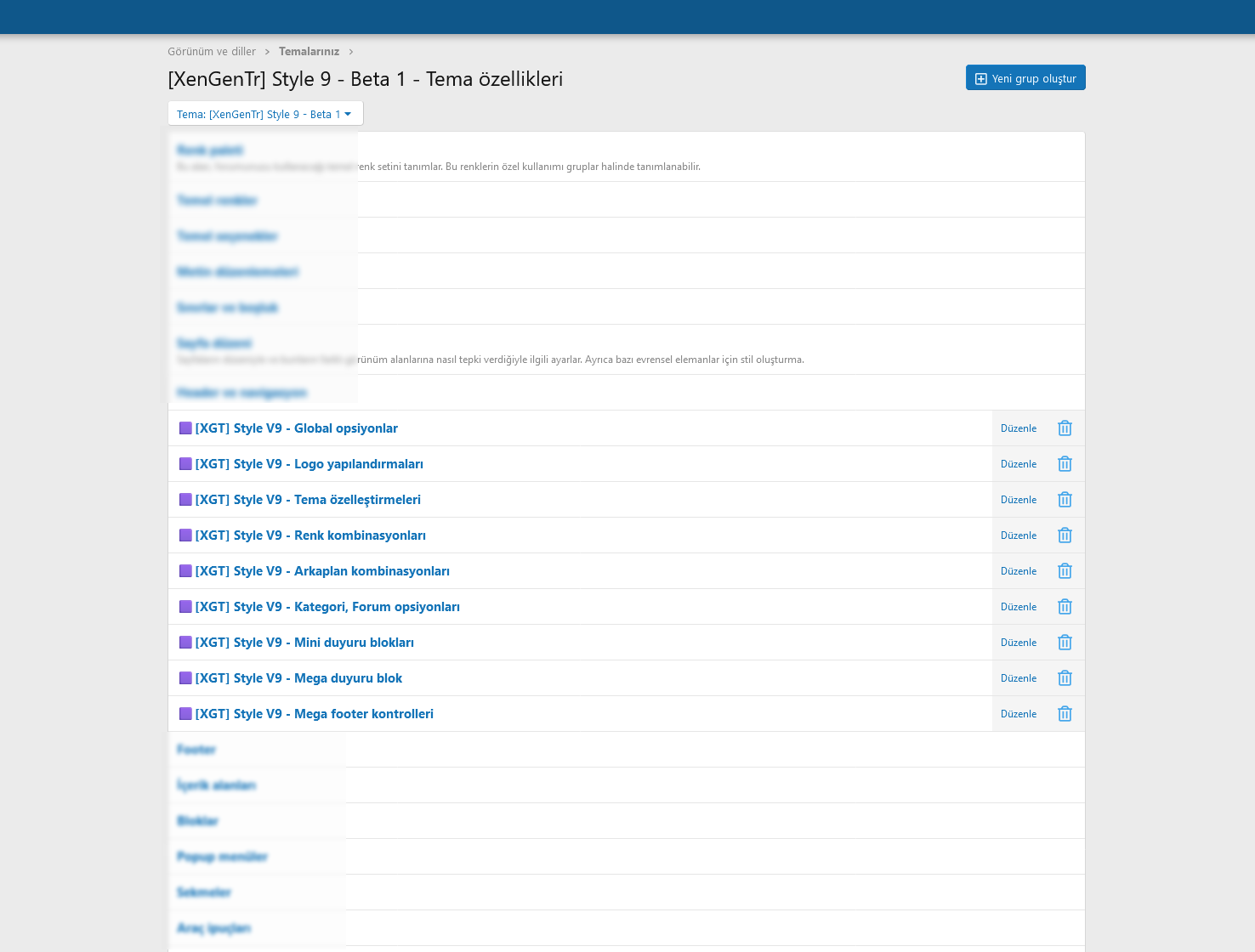Delete the Global opsiyonlar group via trash icon
This screenshot has height=952, width=1255.
[1065, 428]
